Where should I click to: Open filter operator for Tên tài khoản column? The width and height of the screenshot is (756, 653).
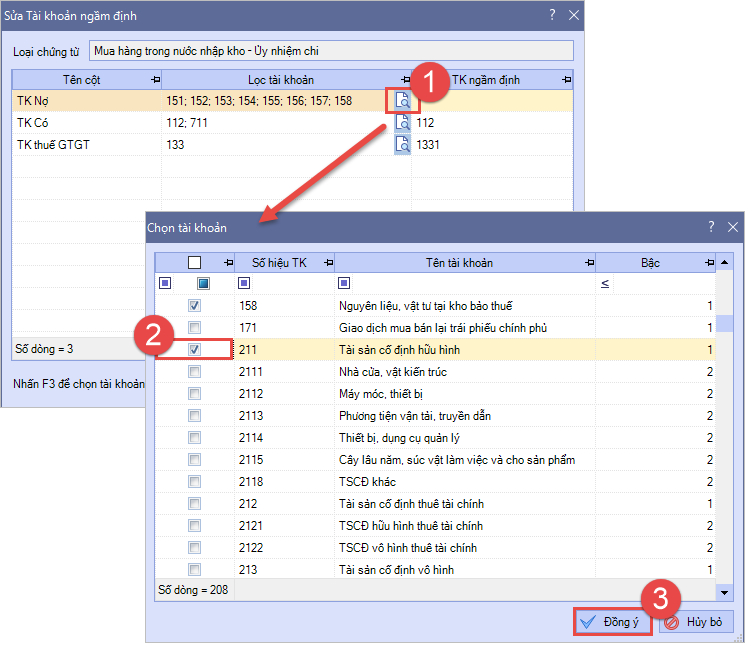344,284
